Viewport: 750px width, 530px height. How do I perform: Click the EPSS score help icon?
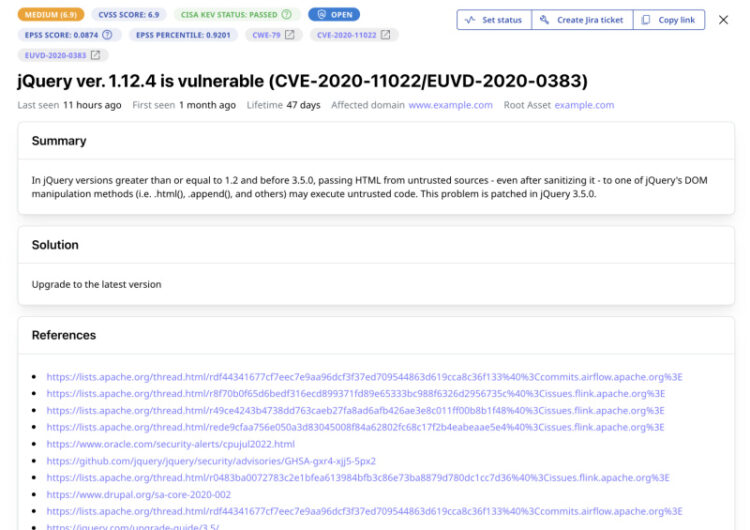coord(108,35)
